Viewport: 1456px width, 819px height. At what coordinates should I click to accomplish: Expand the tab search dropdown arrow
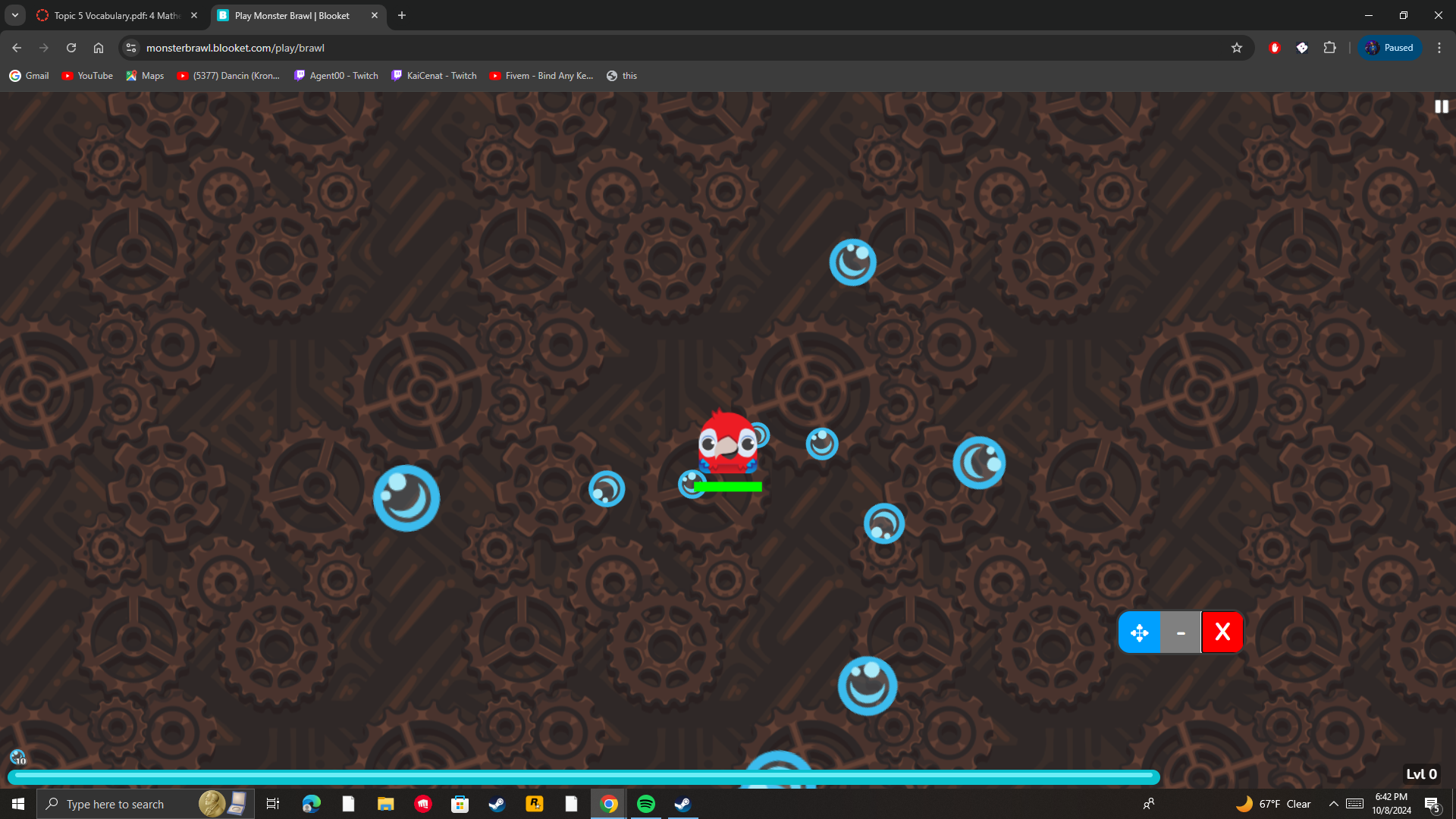point(14,15)
